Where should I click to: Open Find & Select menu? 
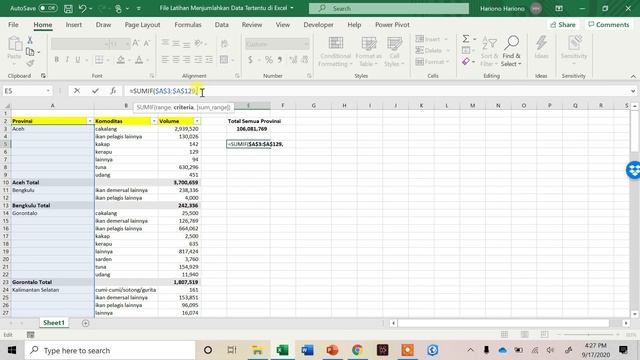[511, 52]
